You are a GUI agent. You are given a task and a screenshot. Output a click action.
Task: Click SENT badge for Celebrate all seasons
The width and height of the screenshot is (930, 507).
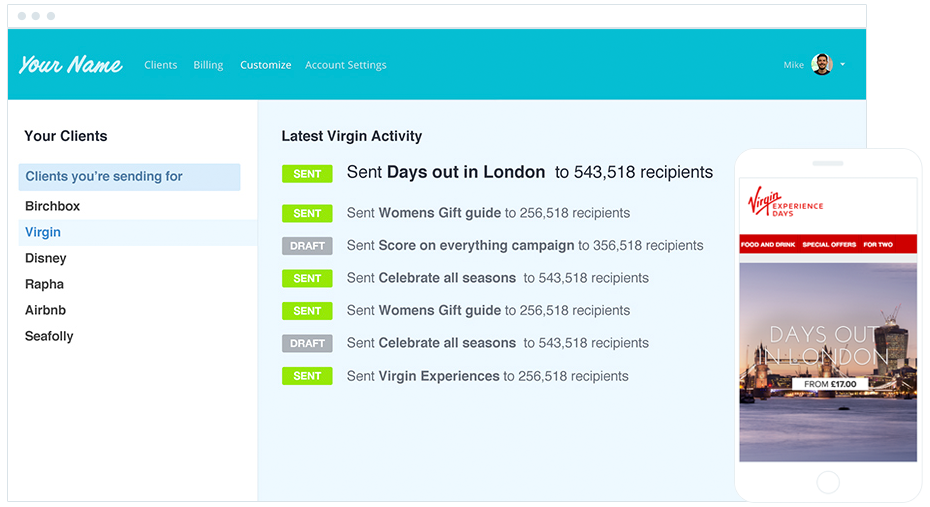307,278
